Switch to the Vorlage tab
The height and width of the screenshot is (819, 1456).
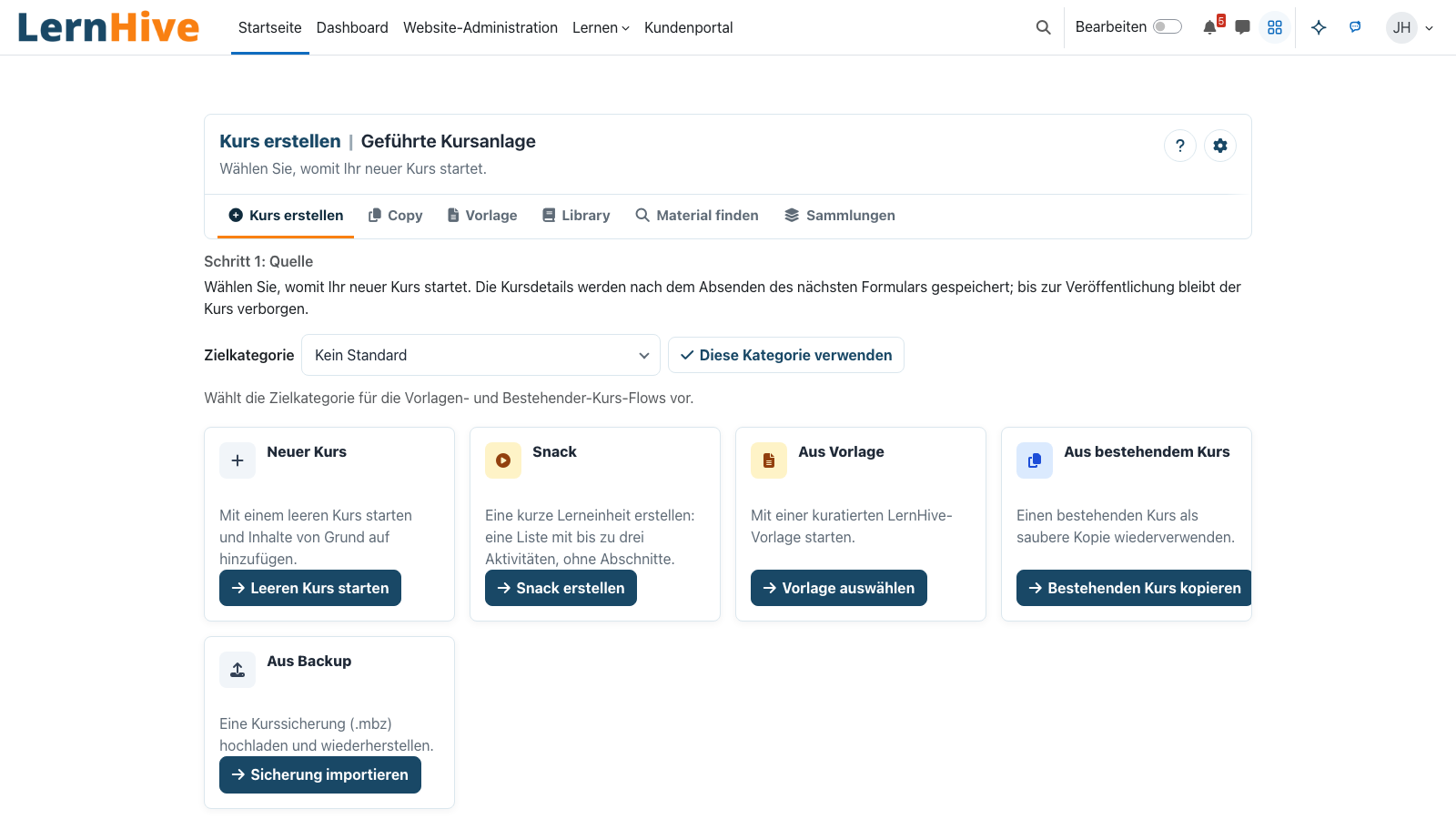click(x=482, y=216)
